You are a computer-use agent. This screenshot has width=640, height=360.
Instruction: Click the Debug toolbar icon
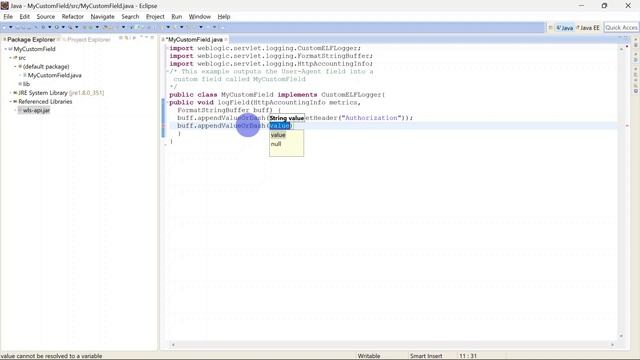(43, 27)
